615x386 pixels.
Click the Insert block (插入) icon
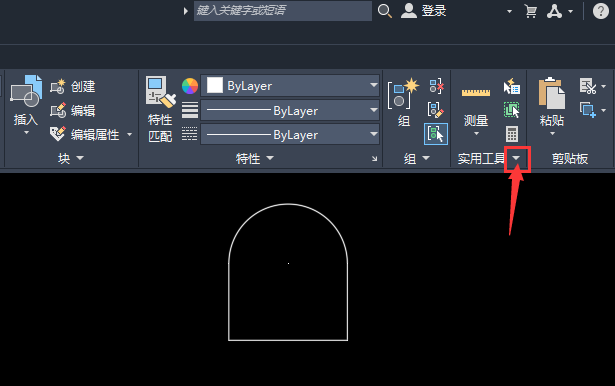(26, 91)
